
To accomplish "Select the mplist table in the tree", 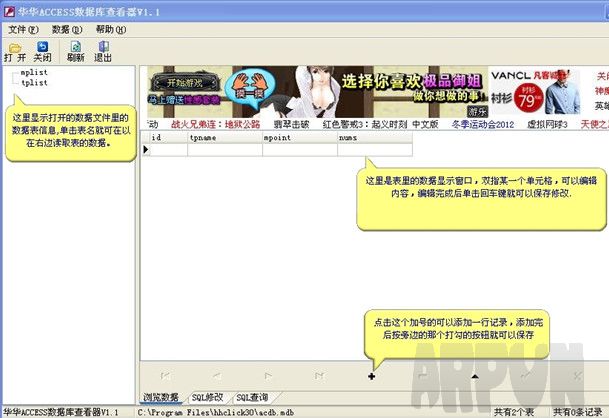I will tap(33, 73).
